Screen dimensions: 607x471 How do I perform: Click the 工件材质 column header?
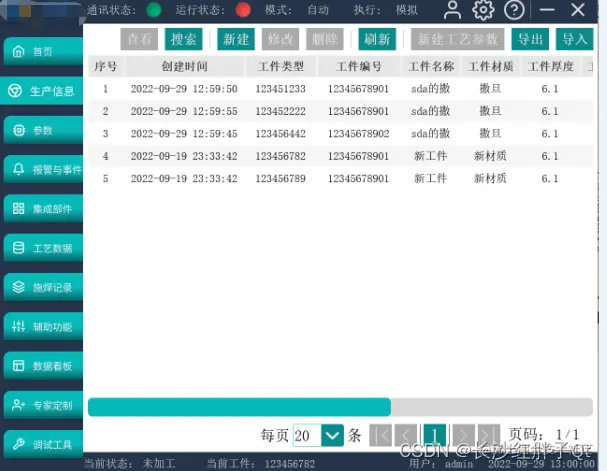coord(490,66)
